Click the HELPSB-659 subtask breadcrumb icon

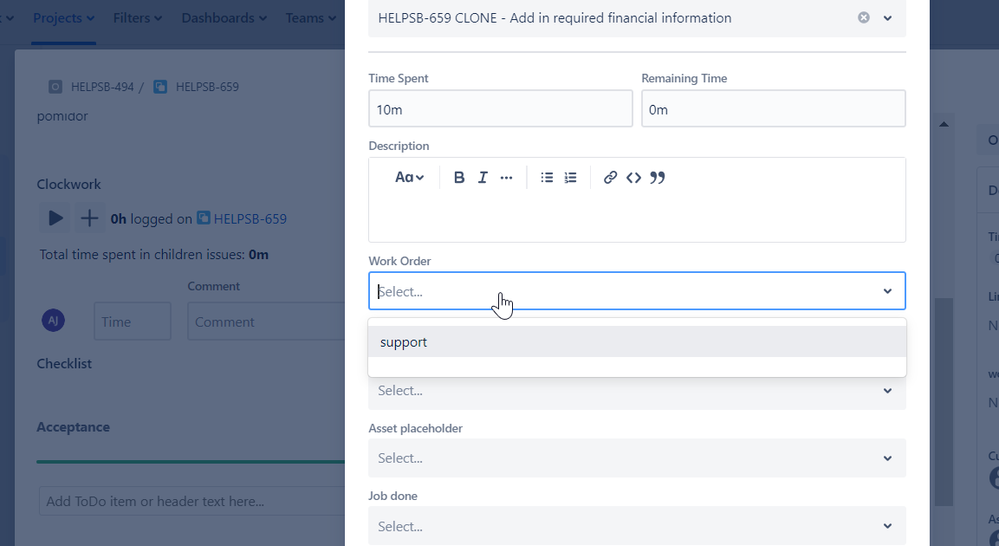[x=160, y=87]
